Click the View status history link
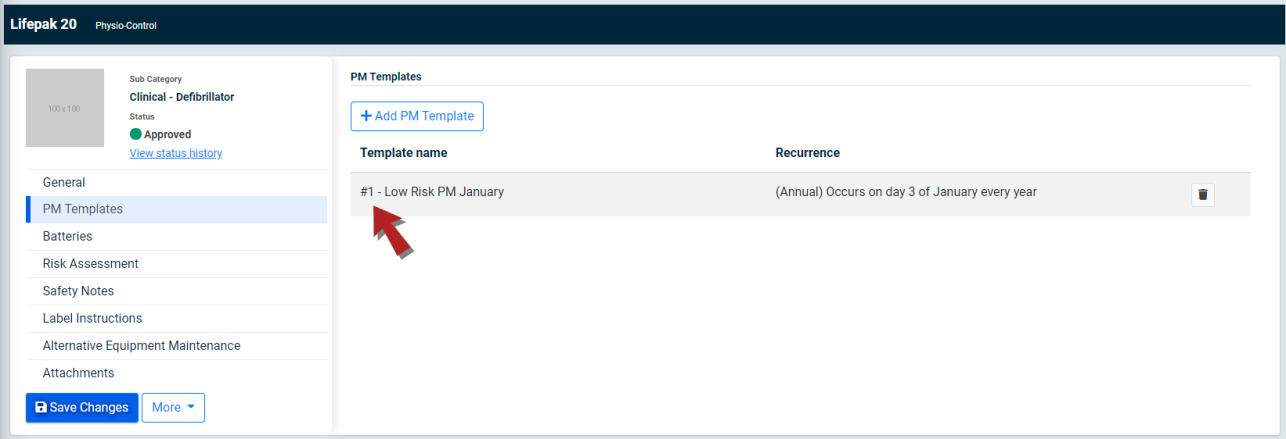The height and width of the screenshot is (439, 1286). [x=176, y=153]
